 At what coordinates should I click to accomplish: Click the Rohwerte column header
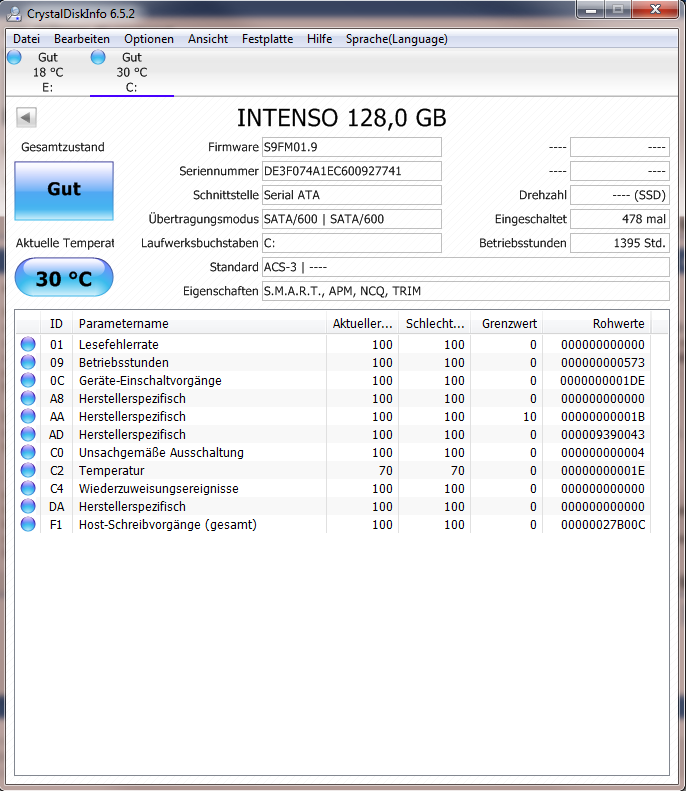[x=597, y=323]
